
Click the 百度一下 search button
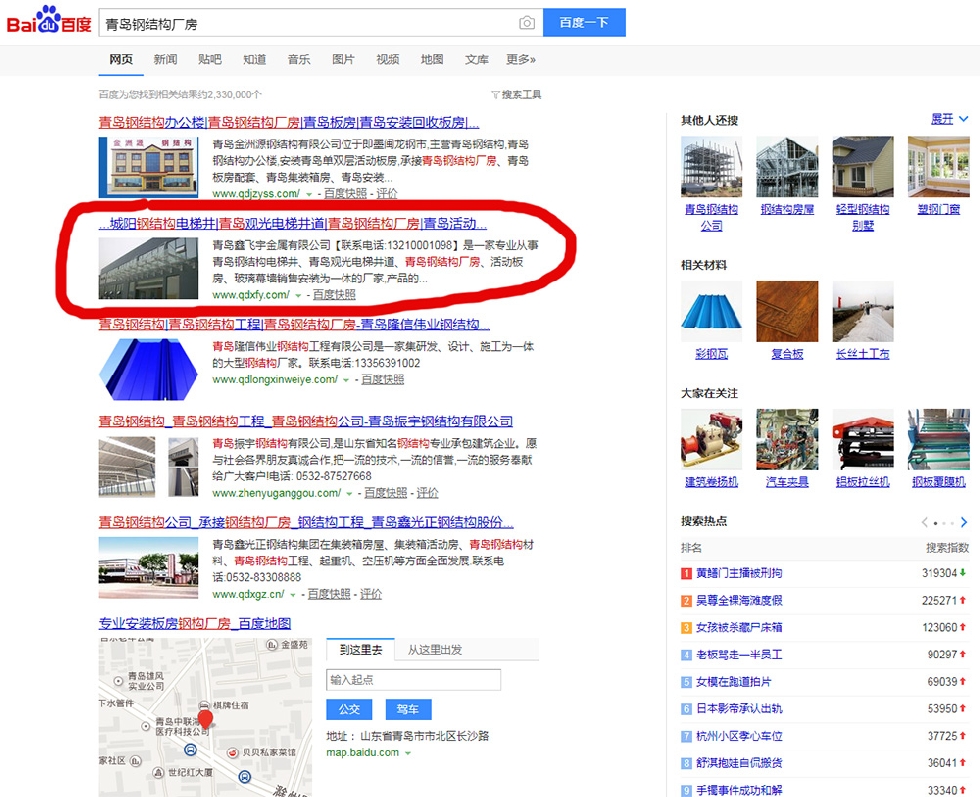coord(584,23)
